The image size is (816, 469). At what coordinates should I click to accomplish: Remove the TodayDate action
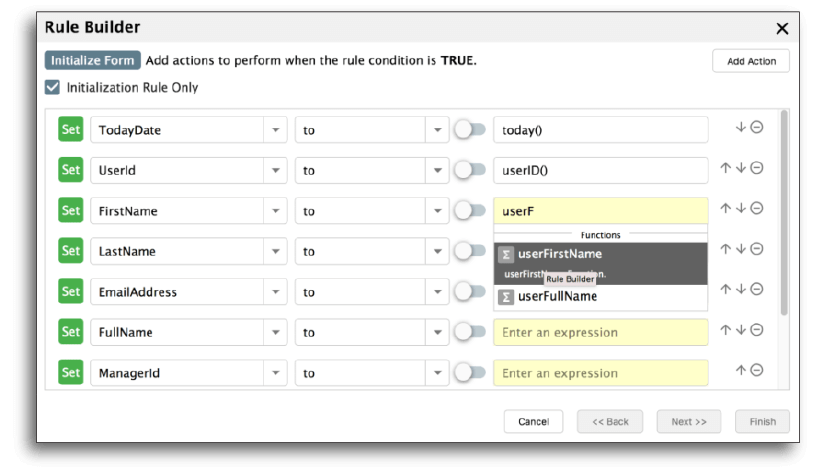pos(757,127)
